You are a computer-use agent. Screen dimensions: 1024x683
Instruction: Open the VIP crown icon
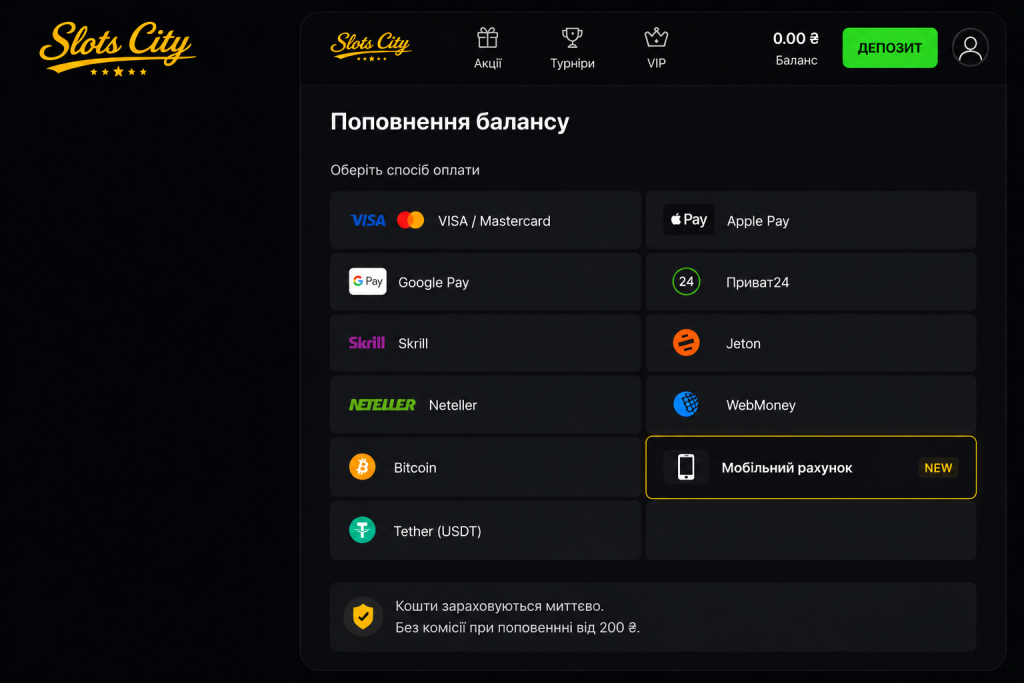(656, 38)
